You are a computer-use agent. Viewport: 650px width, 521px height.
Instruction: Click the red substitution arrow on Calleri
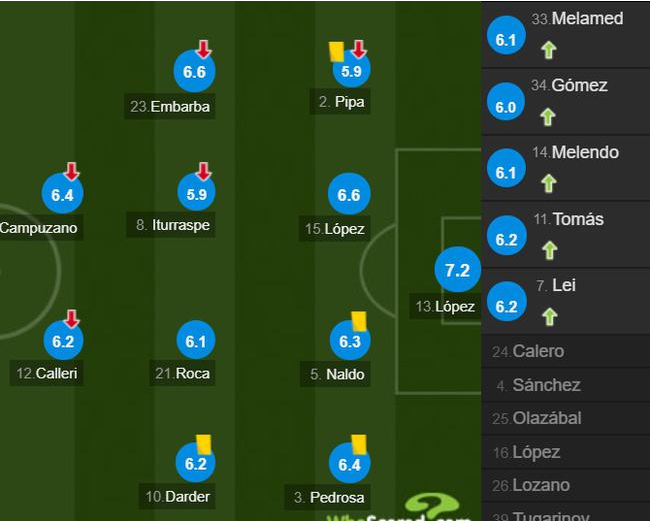tap(72, 318)
